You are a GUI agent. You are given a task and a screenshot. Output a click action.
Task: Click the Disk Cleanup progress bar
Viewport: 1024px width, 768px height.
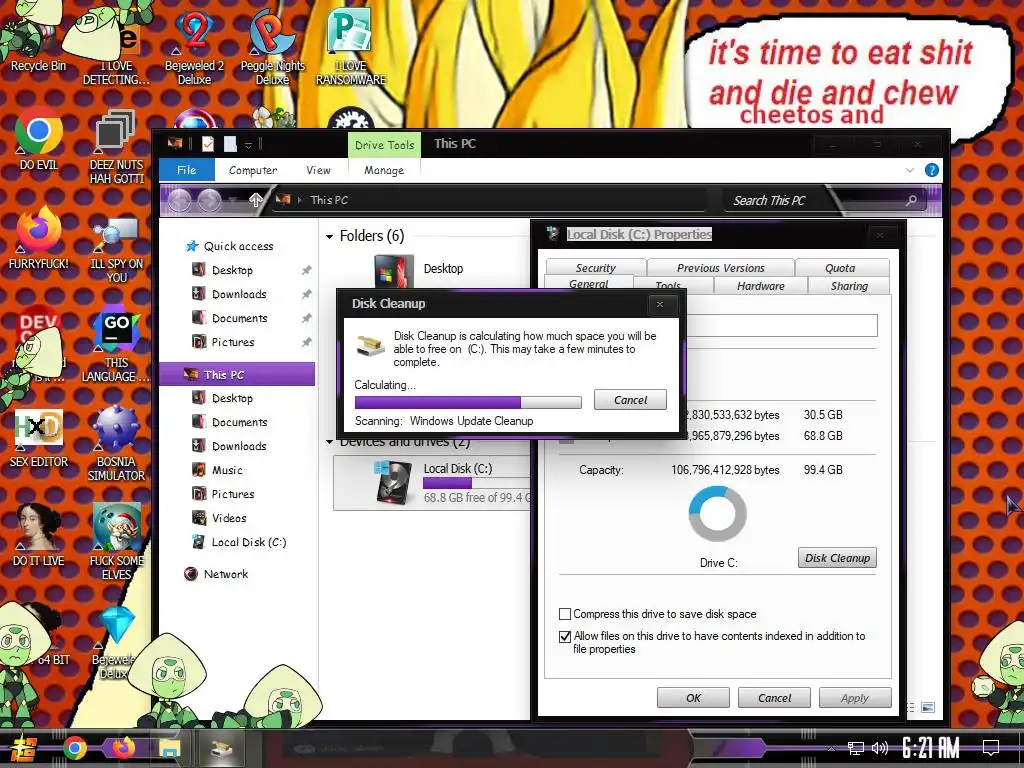click(x=468, y=402)
